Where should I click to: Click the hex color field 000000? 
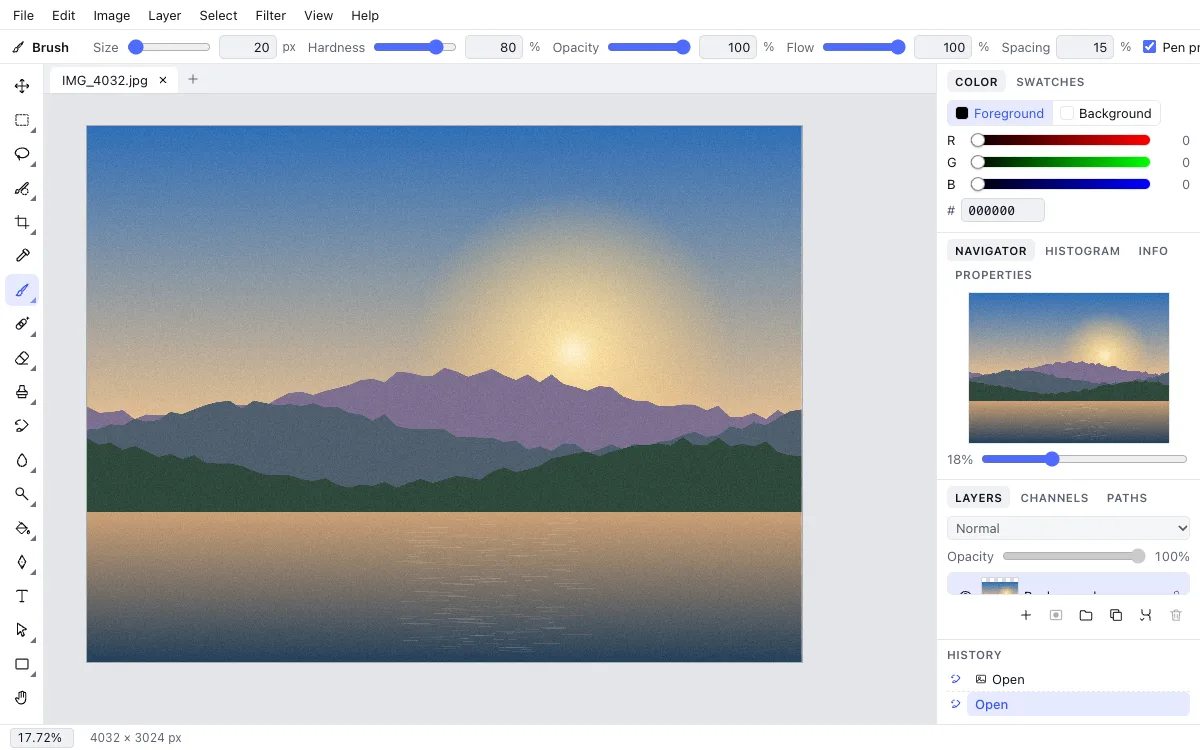coord(1003,210)
